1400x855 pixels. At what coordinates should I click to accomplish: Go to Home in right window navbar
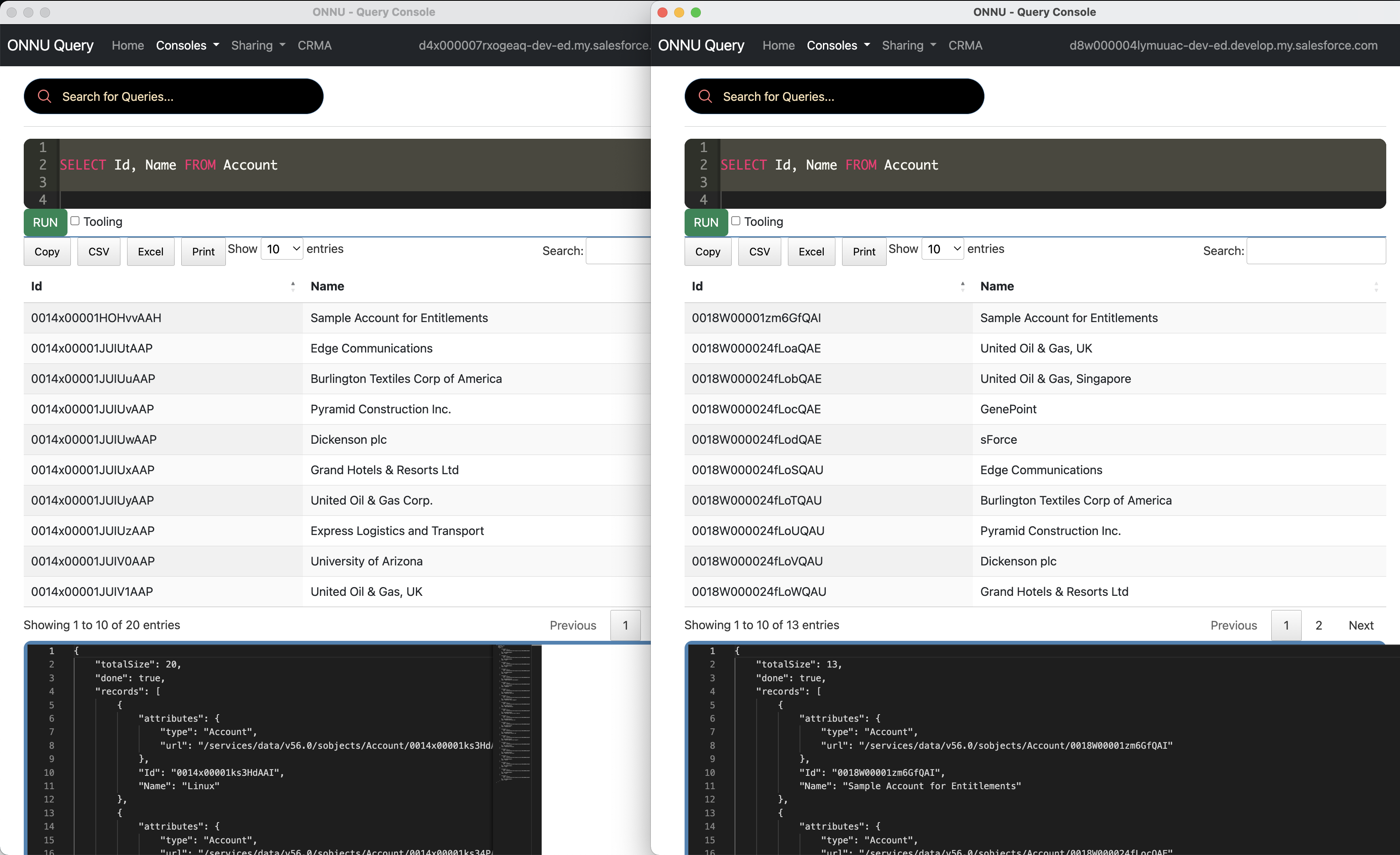tap(778, 45)
